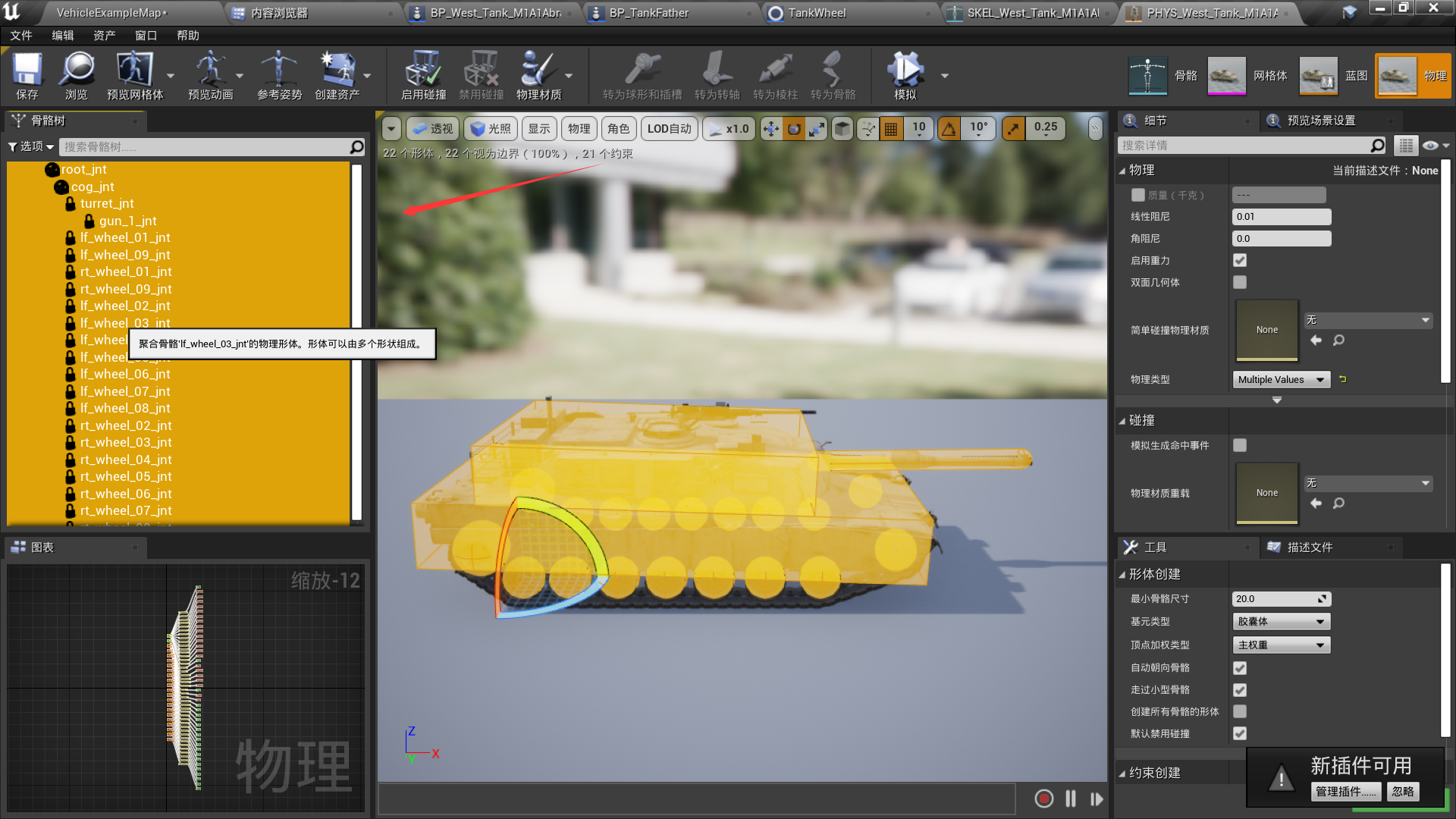Click the Ignore (忽略) notification button

click(x=1402, y=791)
